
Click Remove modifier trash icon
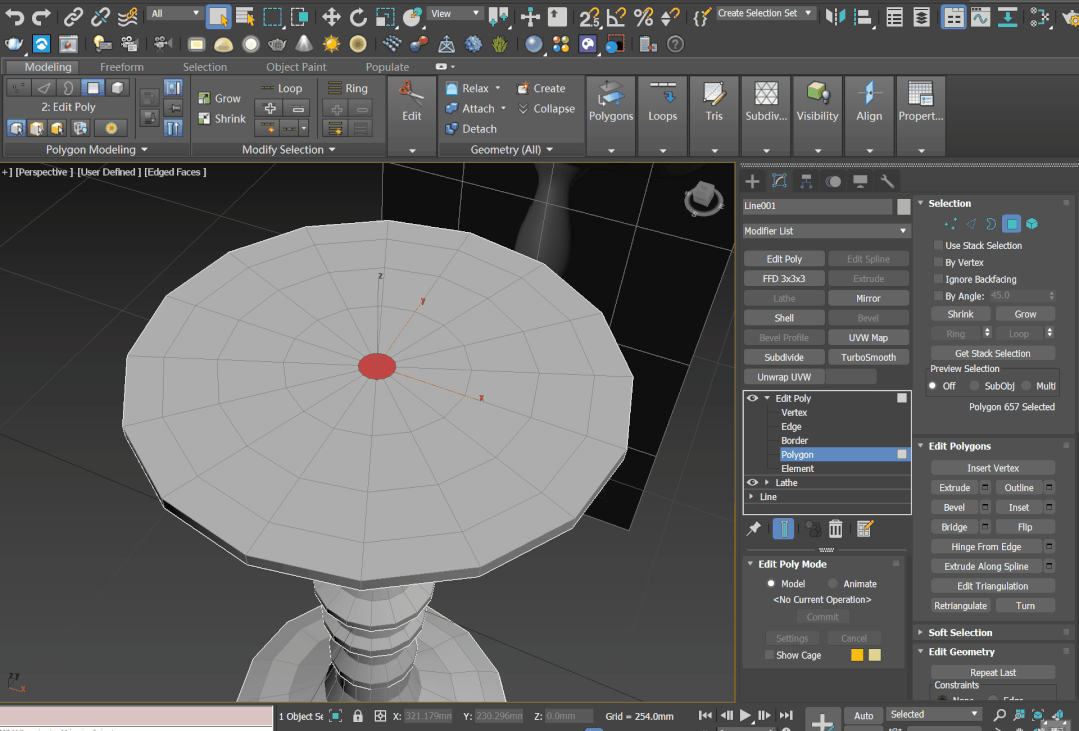point(835,529)
